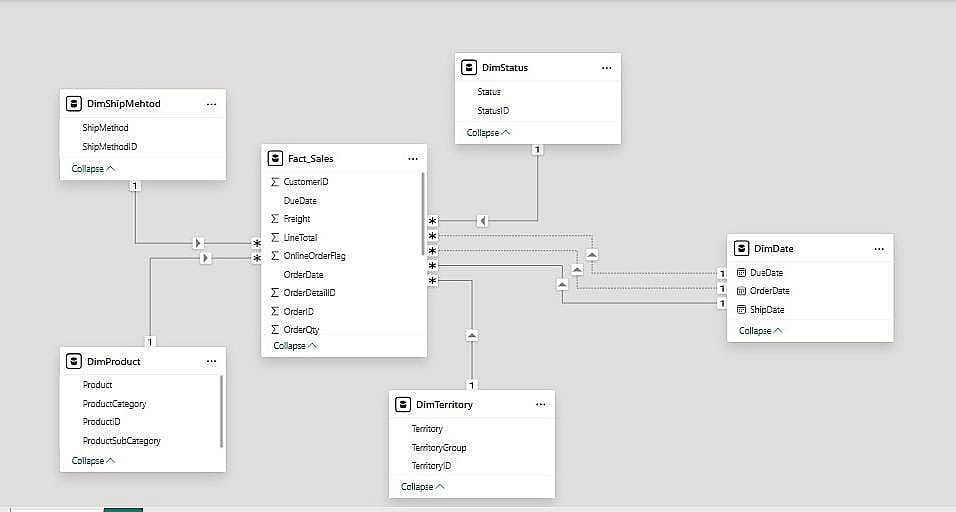This screenshot has height=512, width=956.
Task: Open the Fact_Sales more options menu
Action: (413, 158)
